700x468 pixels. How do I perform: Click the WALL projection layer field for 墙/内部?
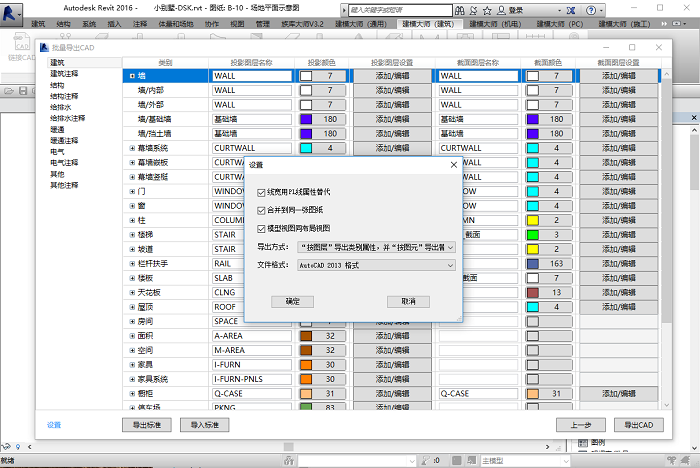point(252,90)
